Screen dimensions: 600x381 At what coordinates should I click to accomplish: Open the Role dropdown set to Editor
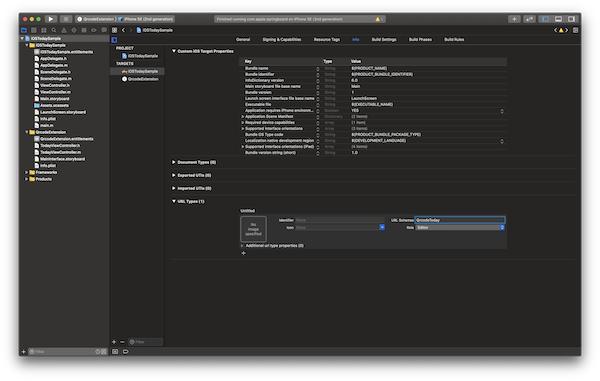point(460,228)
